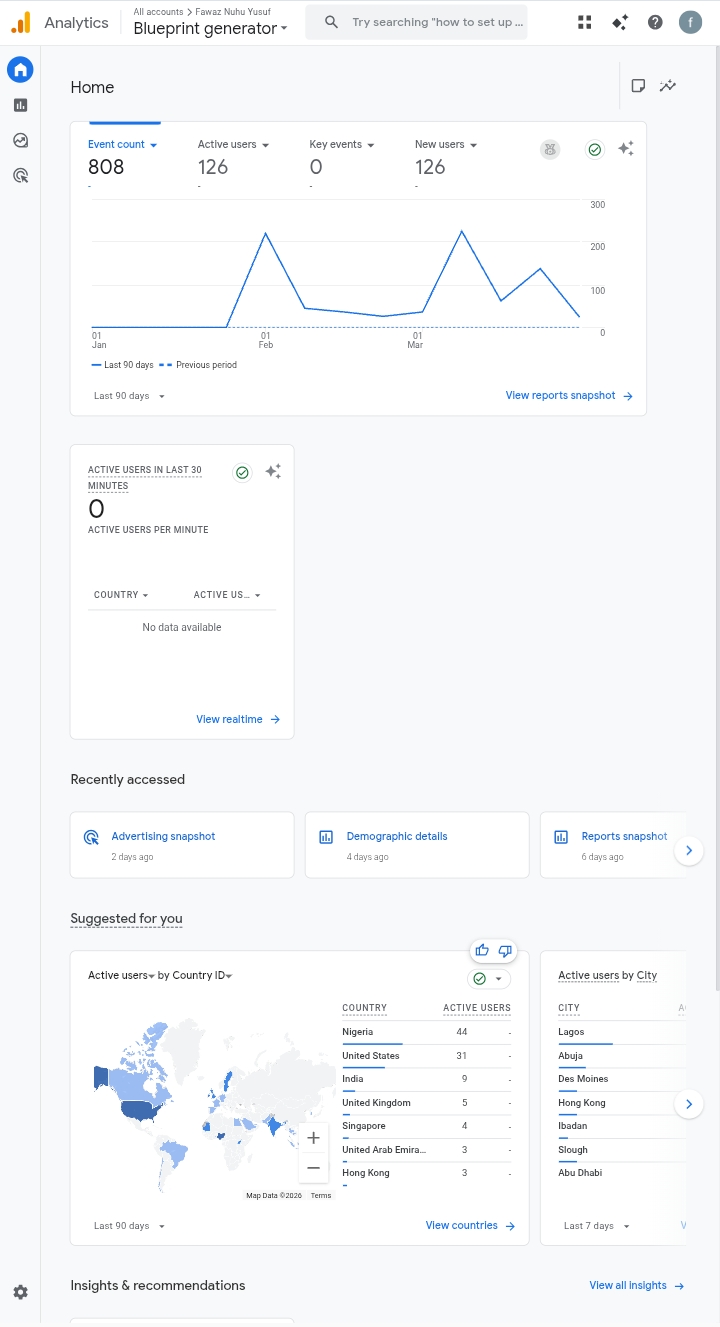Image resolution: width=720 pixels, height=1327 pixels.
Task: Open the Advertising icon in the sidebar
Action: point(20,176)
